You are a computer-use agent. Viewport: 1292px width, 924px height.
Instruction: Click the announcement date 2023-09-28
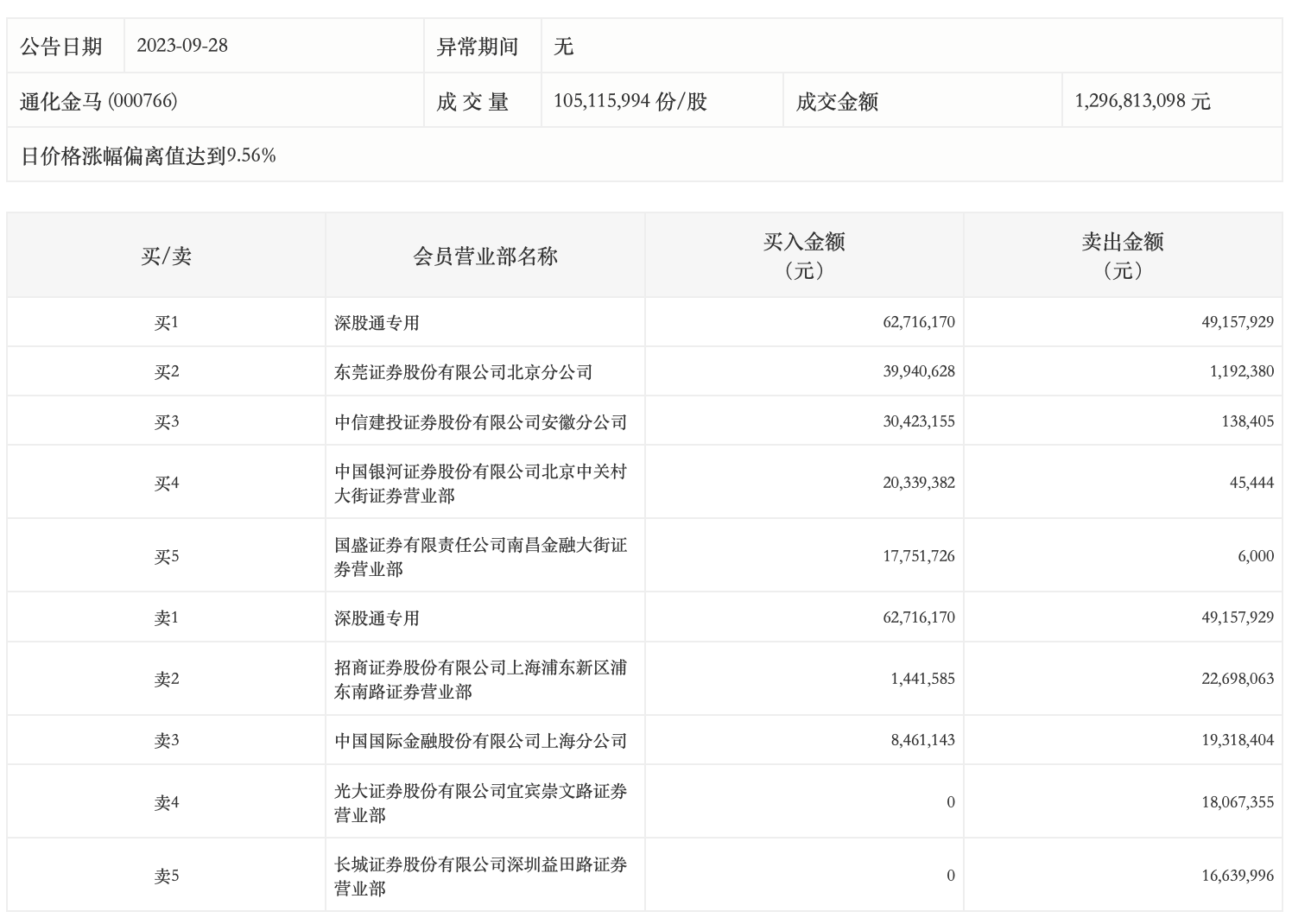coord(182,46)
